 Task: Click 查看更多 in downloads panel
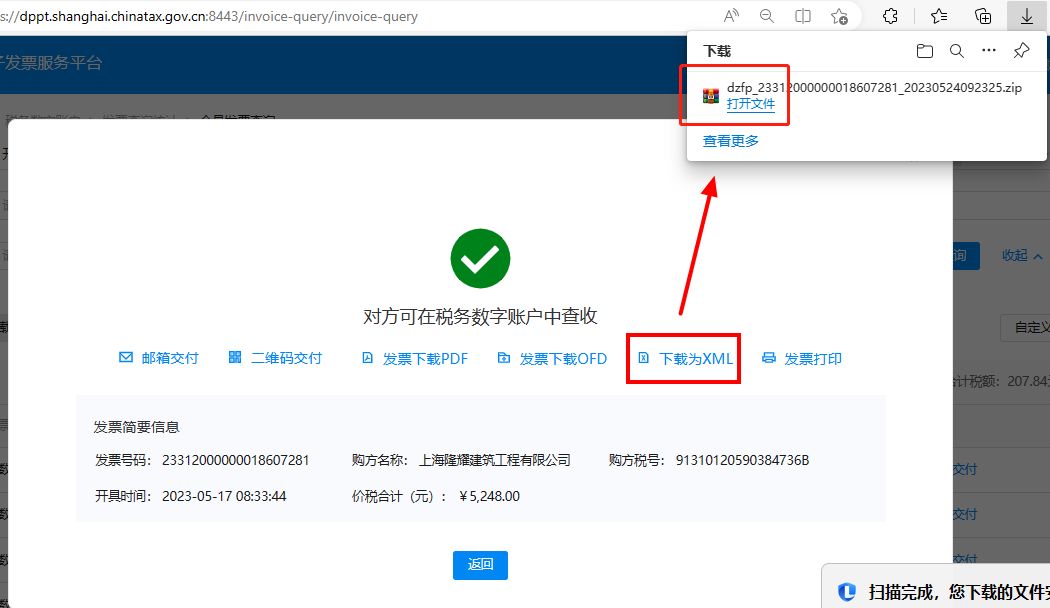(731, 141)
